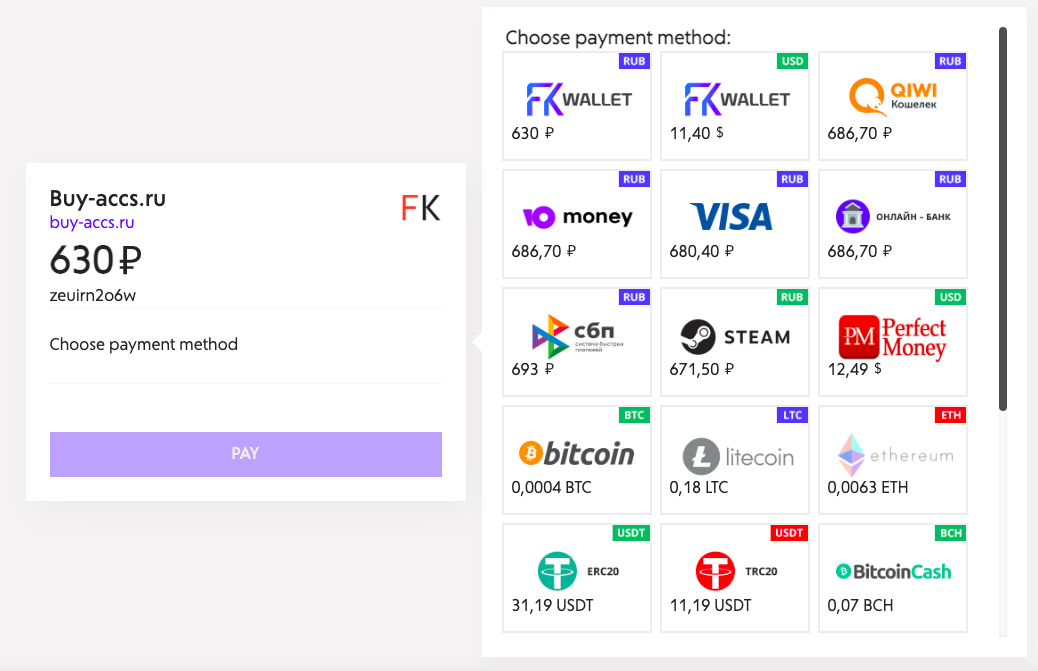
Task: Select QIWI Koshelek payment method
Action: [893, 106]
